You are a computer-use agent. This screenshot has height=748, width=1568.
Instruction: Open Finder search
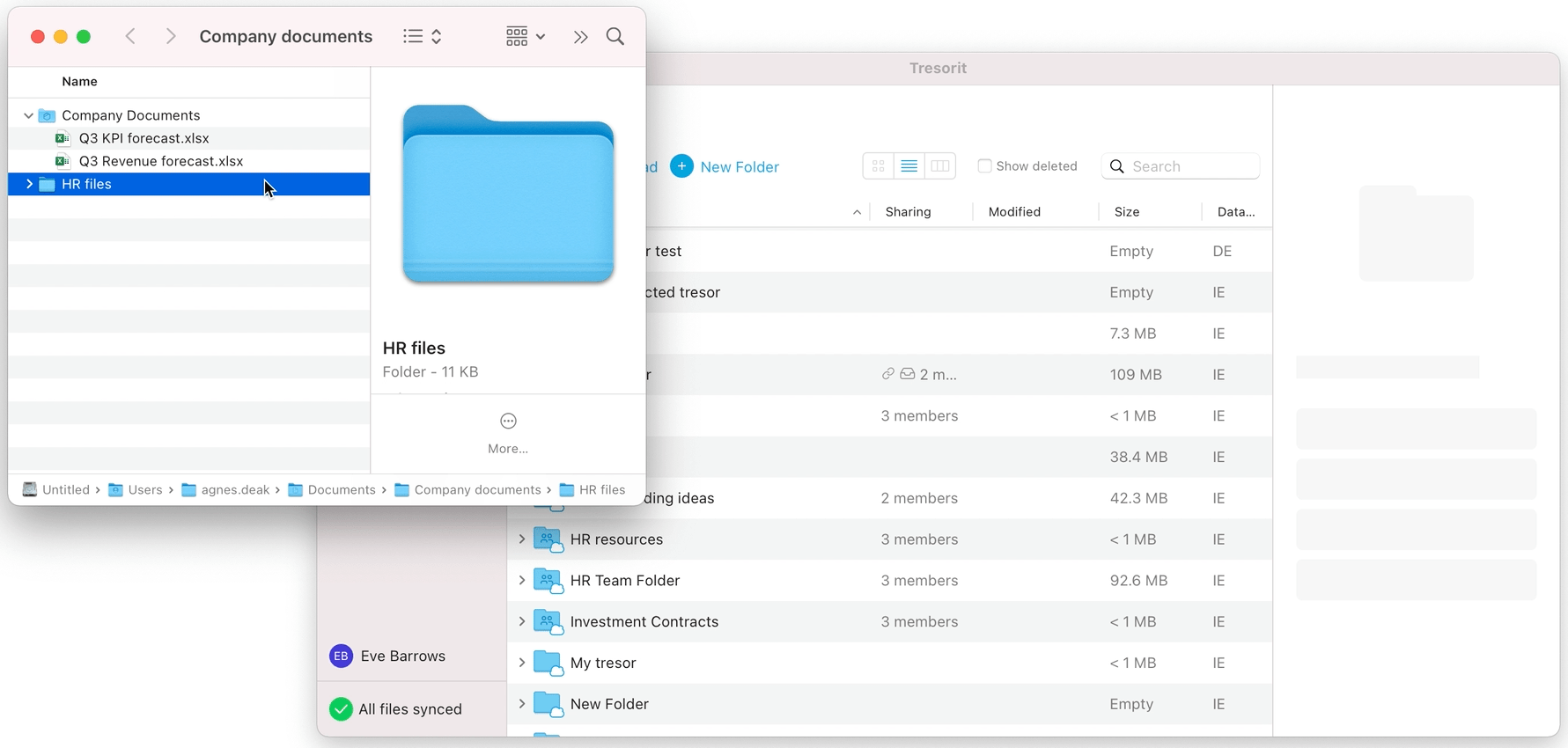pos(615,36)
